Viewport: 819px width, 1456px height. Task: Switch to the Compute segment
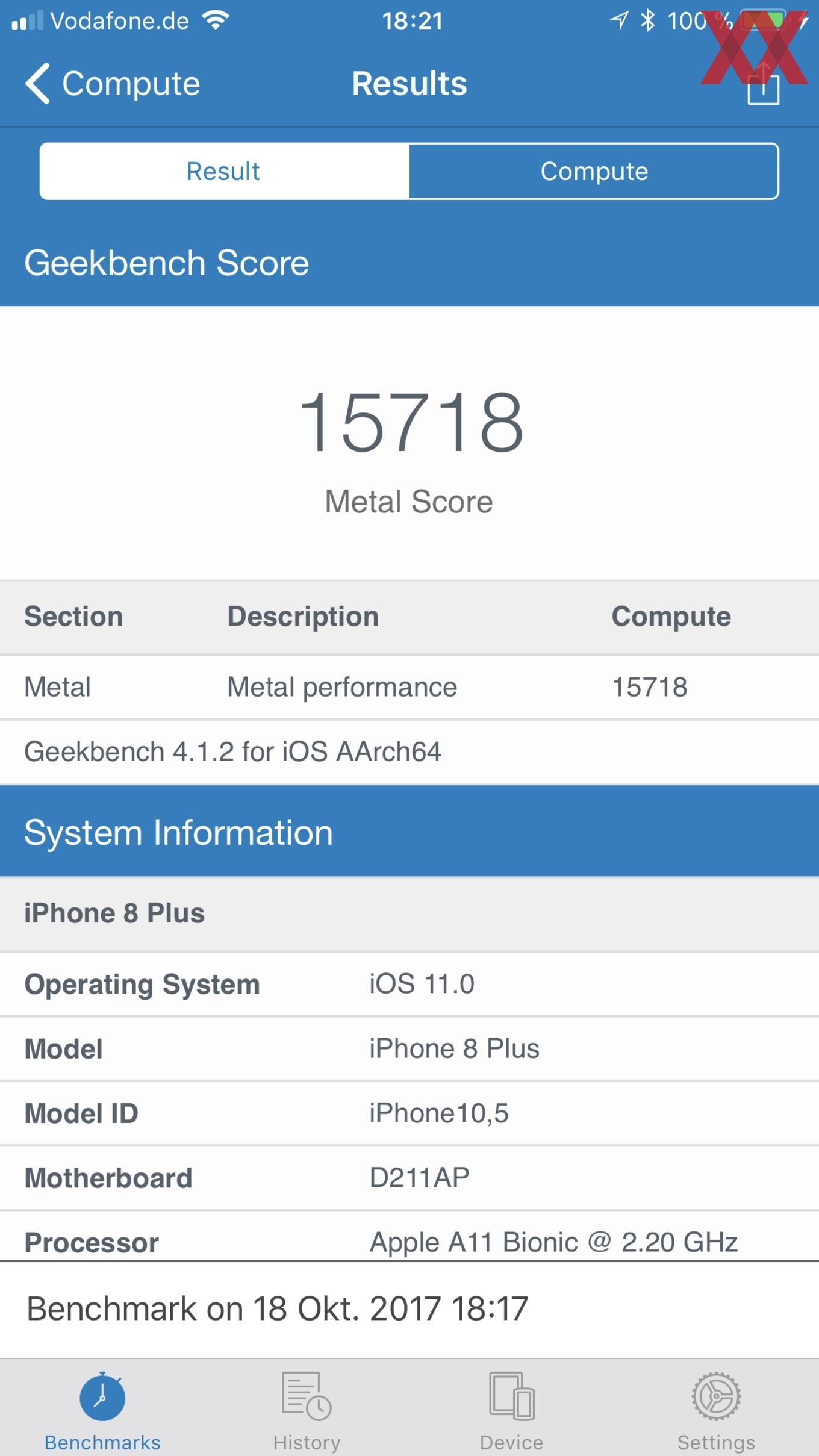[x=594, y=171]
